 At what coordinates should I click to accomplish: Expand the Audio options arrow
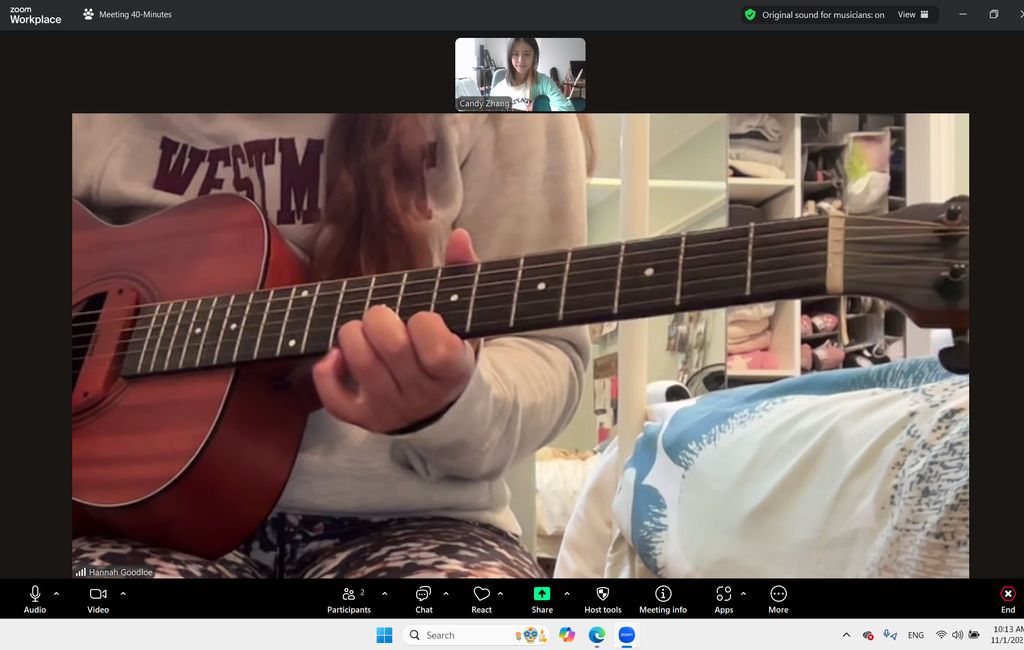(x=56, y=594)
